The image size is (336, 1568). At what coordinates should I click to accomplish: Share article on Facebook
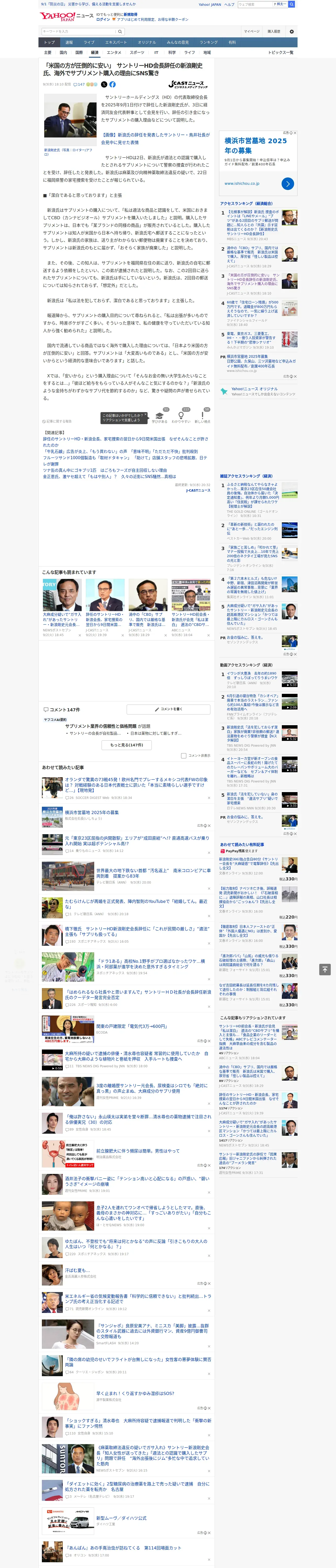tap(112, 85)
